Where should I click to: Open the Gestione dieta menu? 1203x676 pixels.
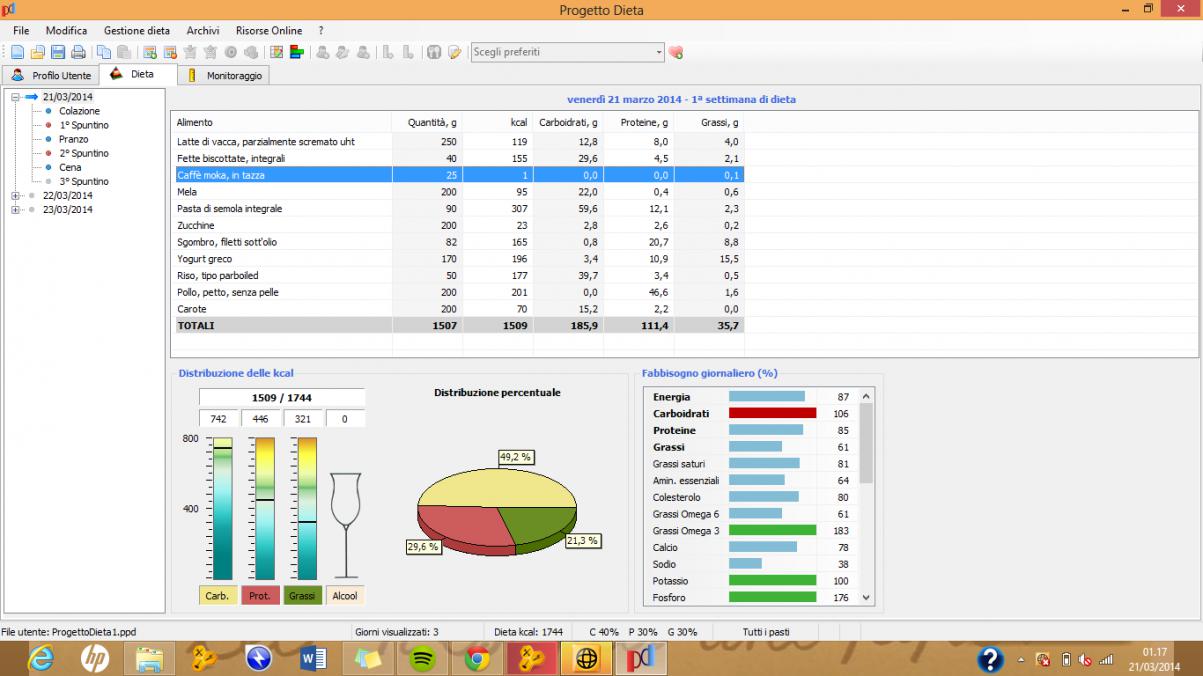click(137, 31)
